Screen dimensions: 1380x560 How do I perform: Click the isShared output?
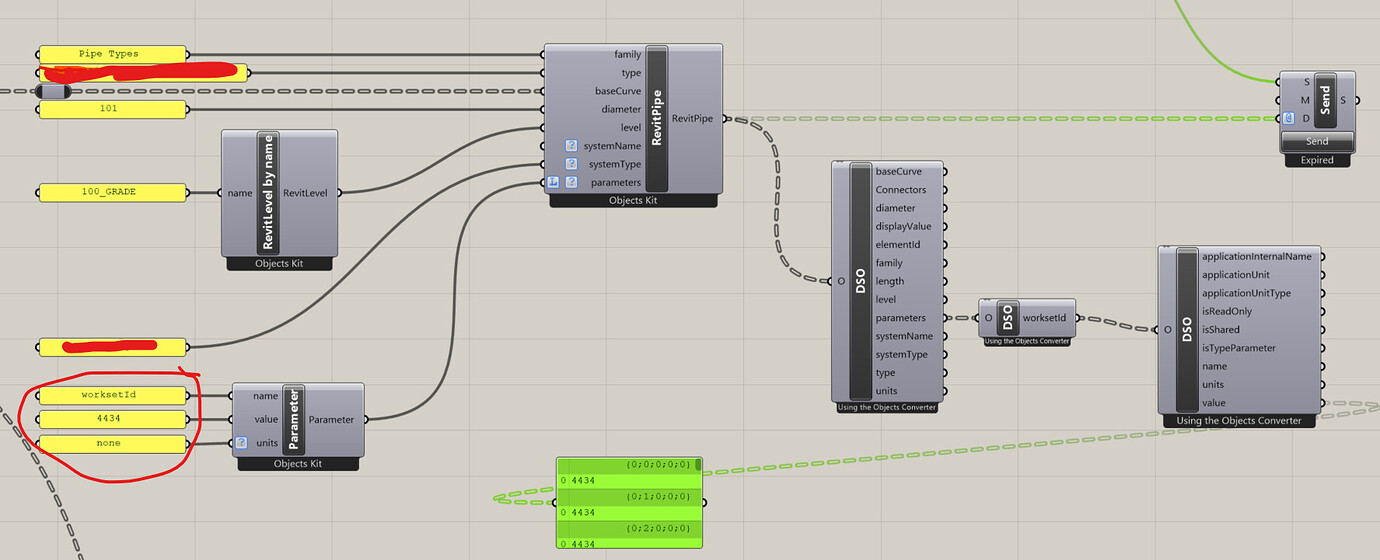click(x=1221, y=330)
